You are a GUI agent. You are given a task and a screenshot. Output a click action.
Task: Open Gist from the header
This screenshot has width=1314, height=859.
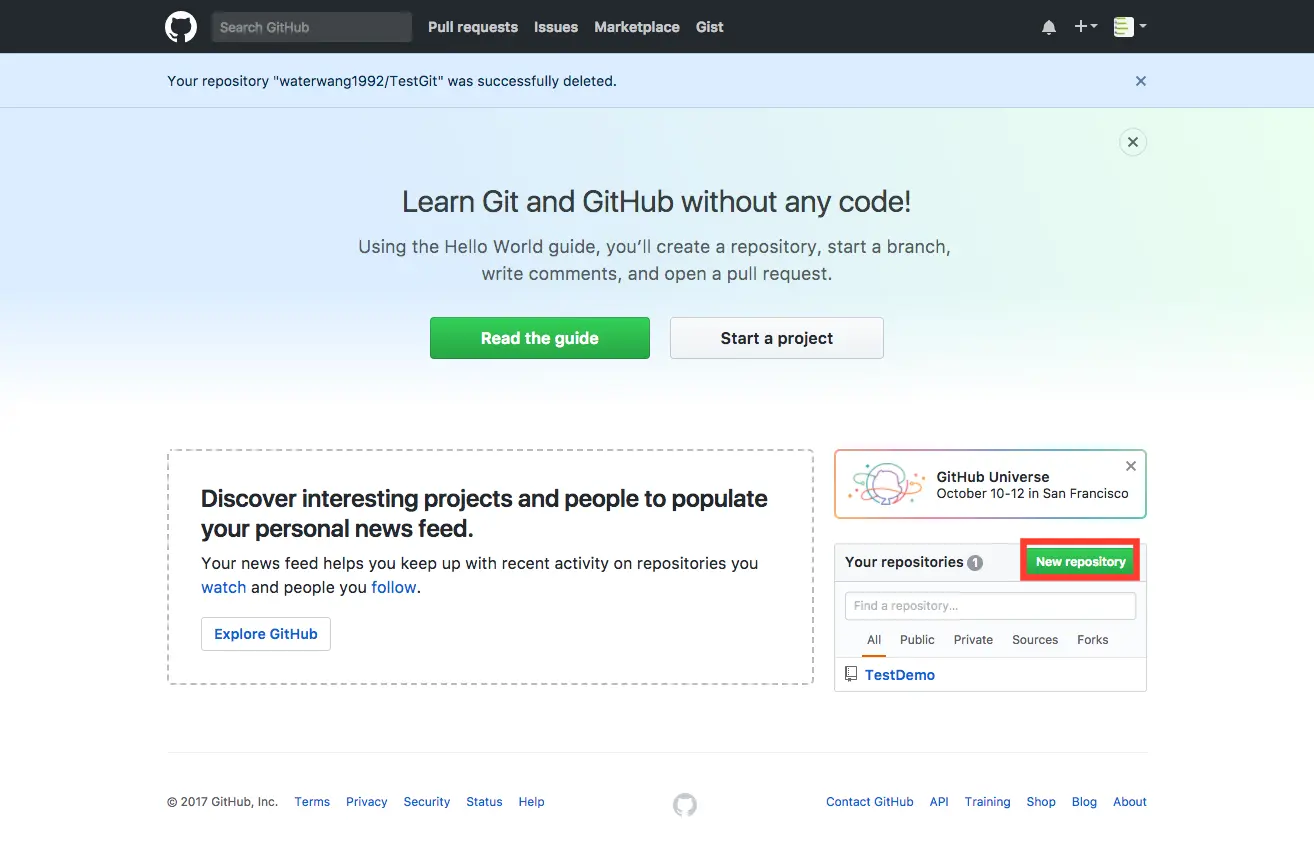pos(710,27)
